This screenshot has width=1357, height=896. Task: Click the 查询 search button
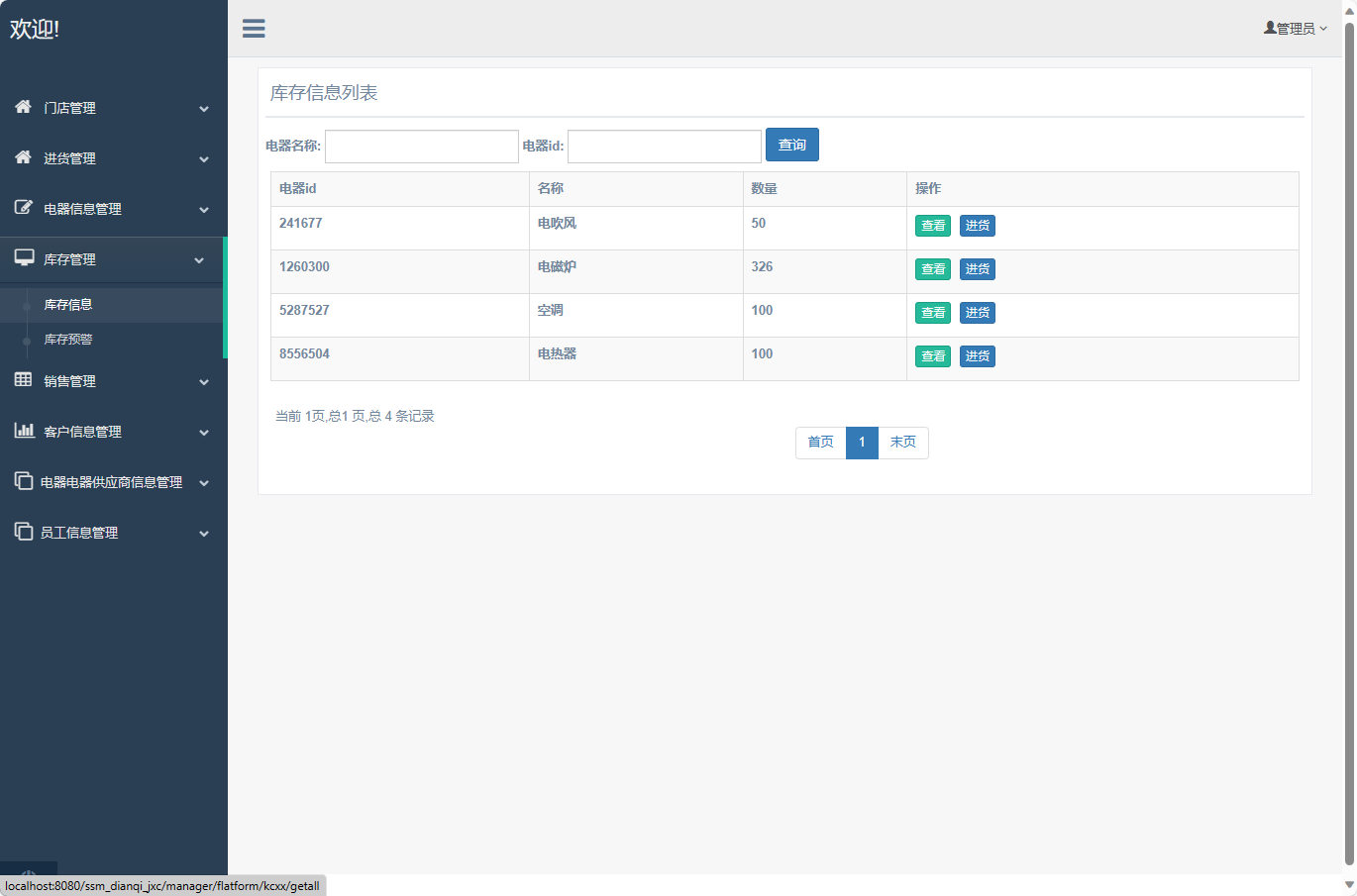point(791,146)
